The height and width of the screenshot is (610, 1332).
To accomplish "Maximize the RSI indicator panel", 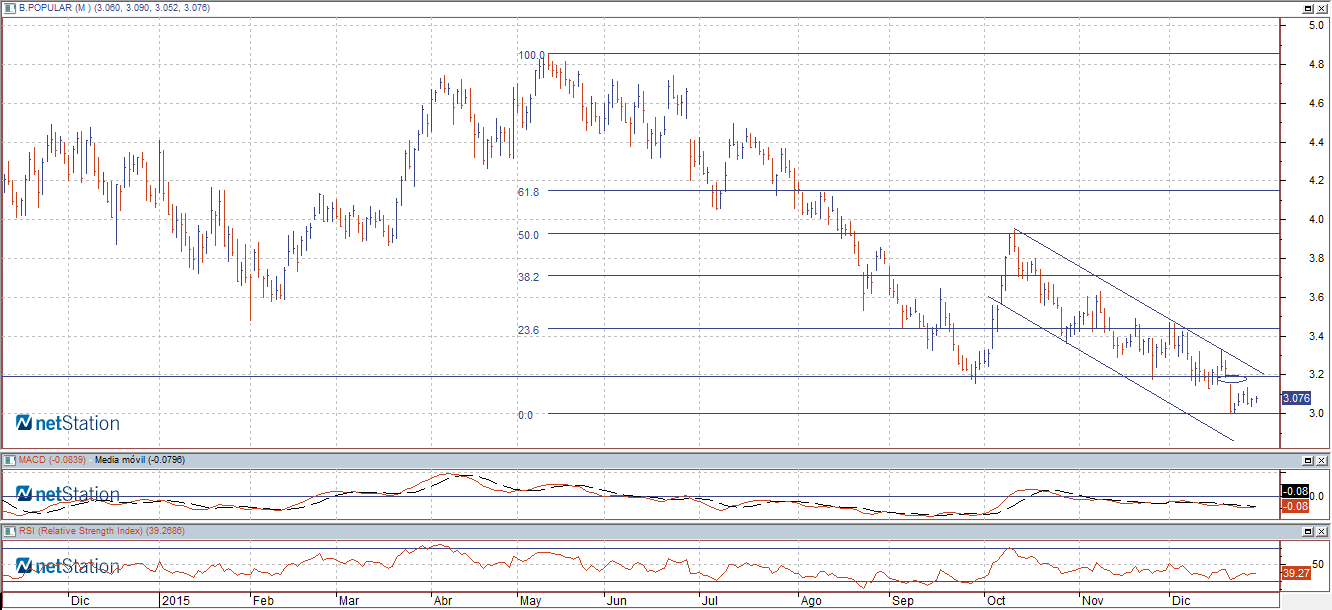I will (1307, 531).
